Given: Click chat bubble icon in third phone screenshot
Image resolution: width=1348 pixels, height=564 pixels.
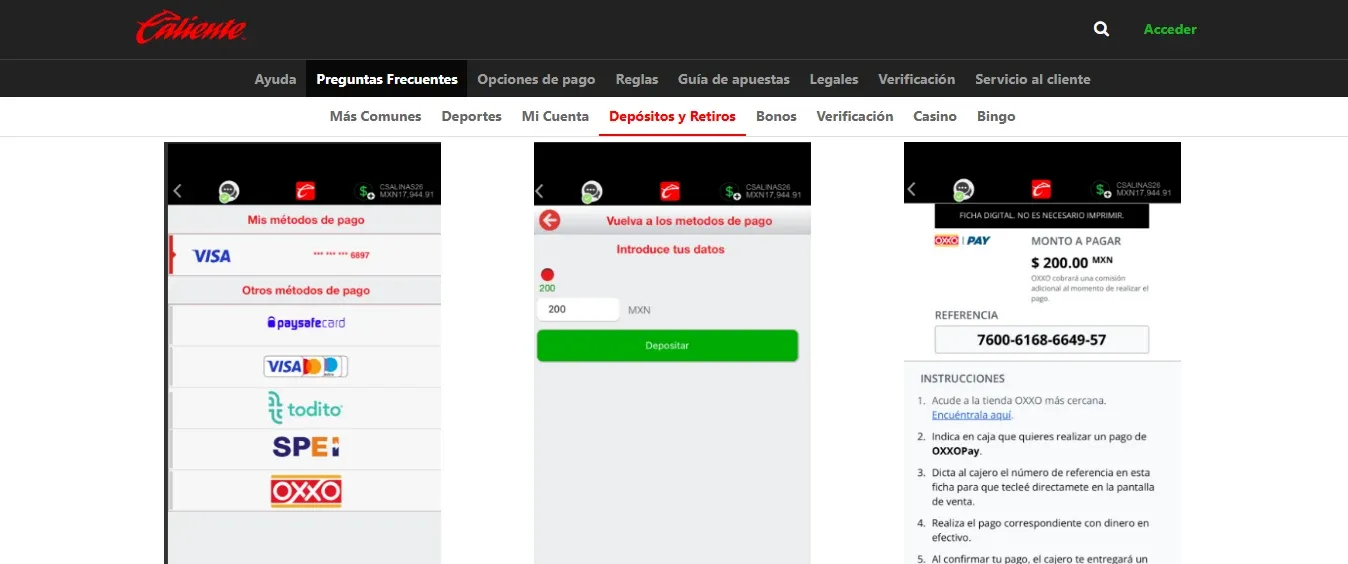Looking at the screenshot, I should pos(963,190).
